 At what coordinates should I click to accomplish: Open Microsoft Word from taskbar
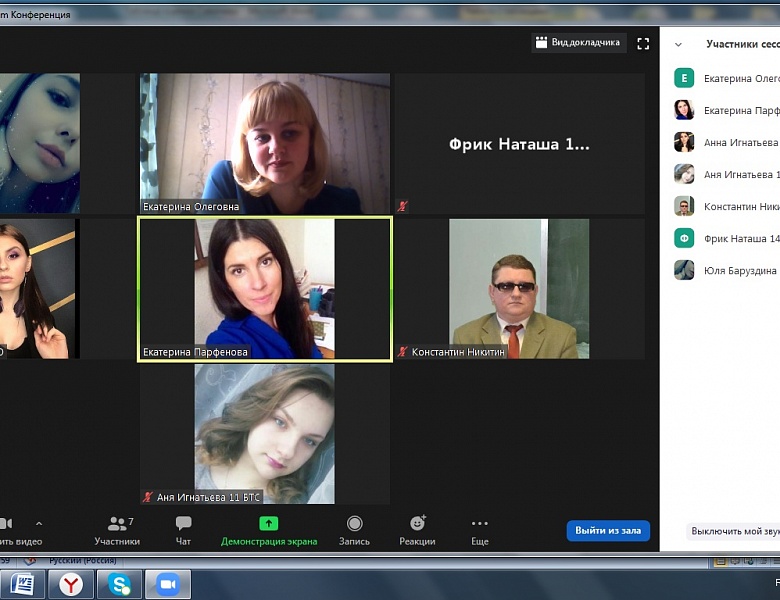coord(22,584)
